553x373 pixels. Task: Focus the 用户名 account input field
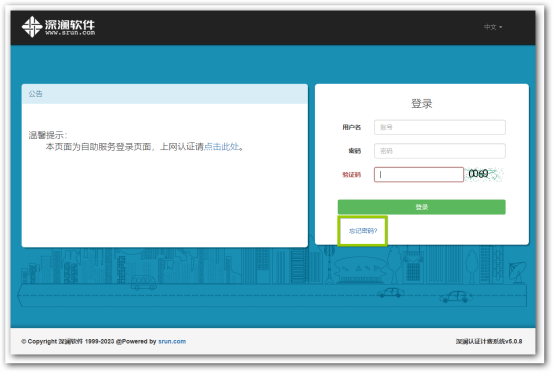(439, 127)
